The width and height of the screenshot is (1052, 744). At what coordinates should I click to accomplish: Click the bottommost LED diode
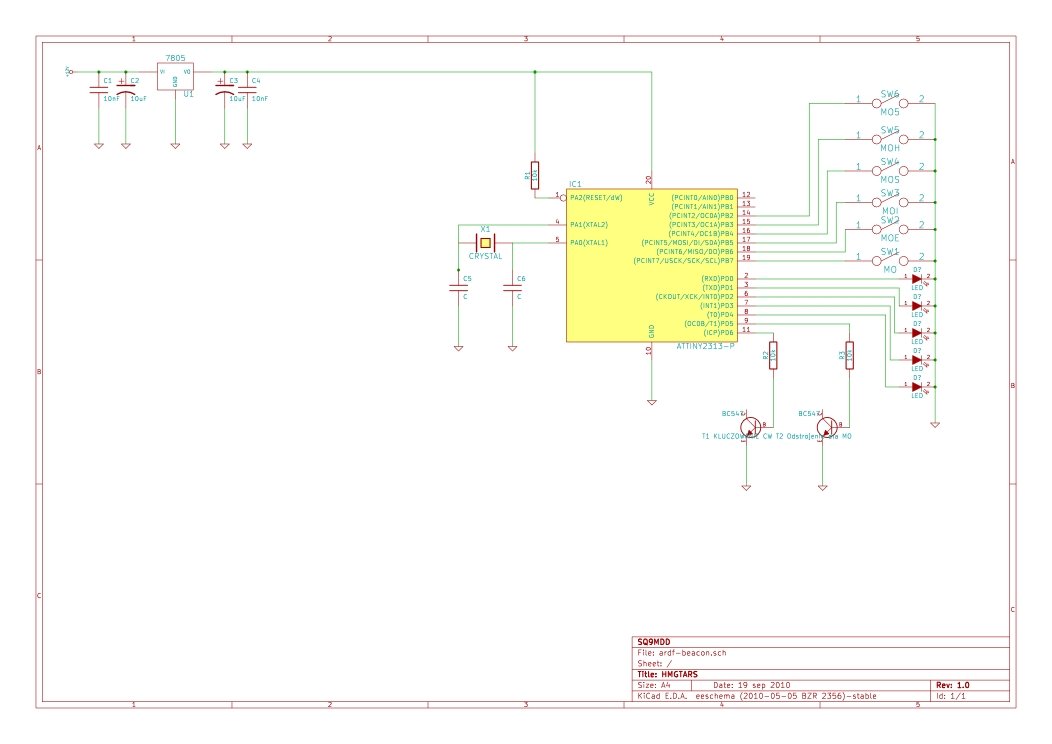916,386
